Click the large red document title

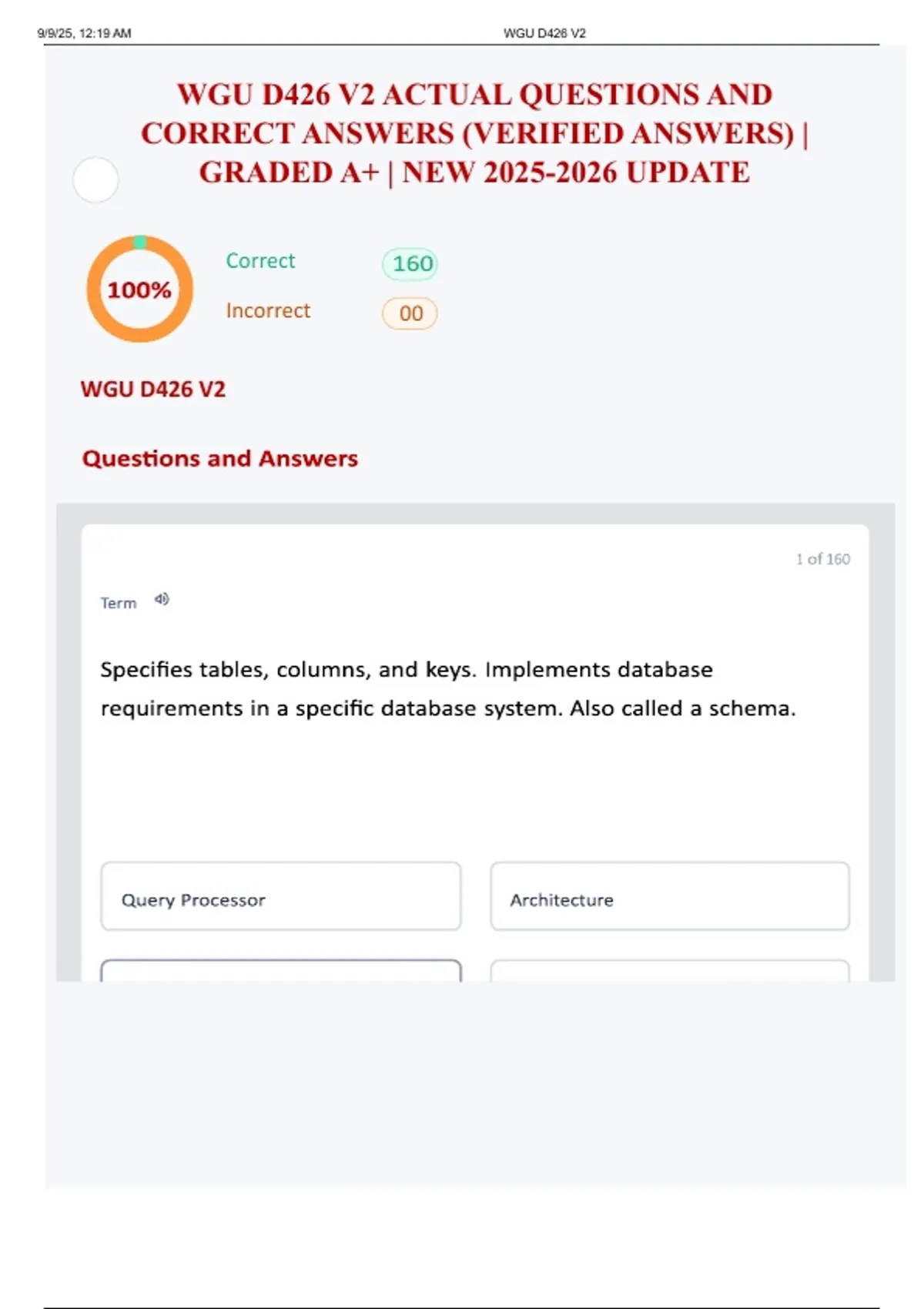474,133
